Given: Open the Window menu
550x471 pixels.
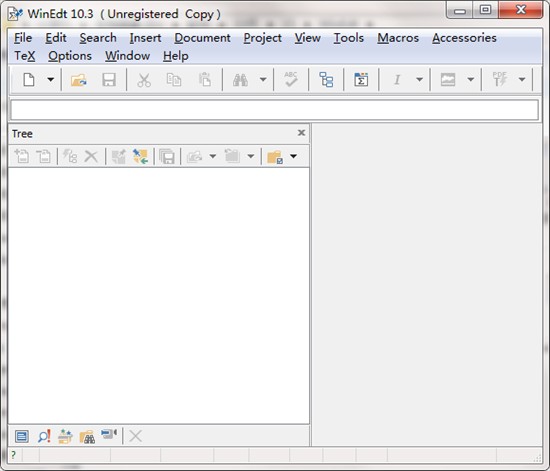Looking at the screenshot, I should click(x=127, y=56).
